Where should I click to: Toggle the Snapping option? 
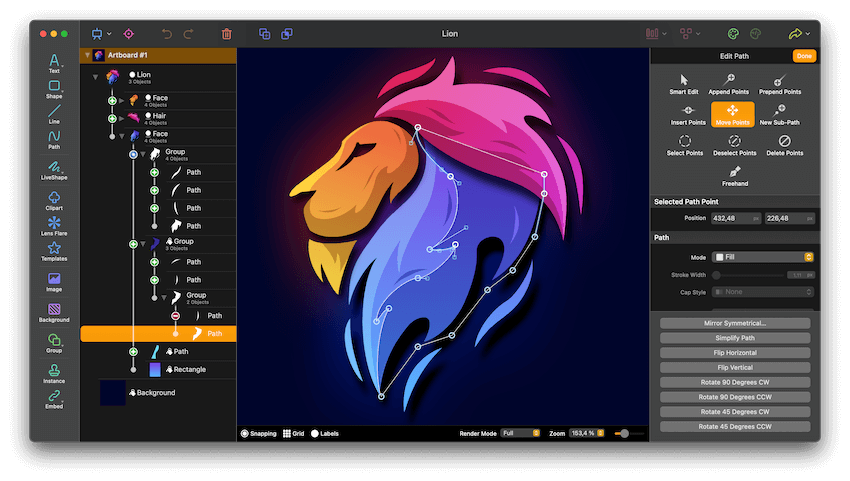tap(258, 434)
